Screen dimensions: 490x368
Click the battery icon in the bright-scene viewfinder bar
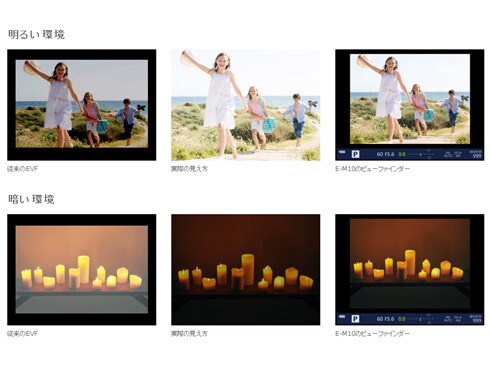[342, 152]
